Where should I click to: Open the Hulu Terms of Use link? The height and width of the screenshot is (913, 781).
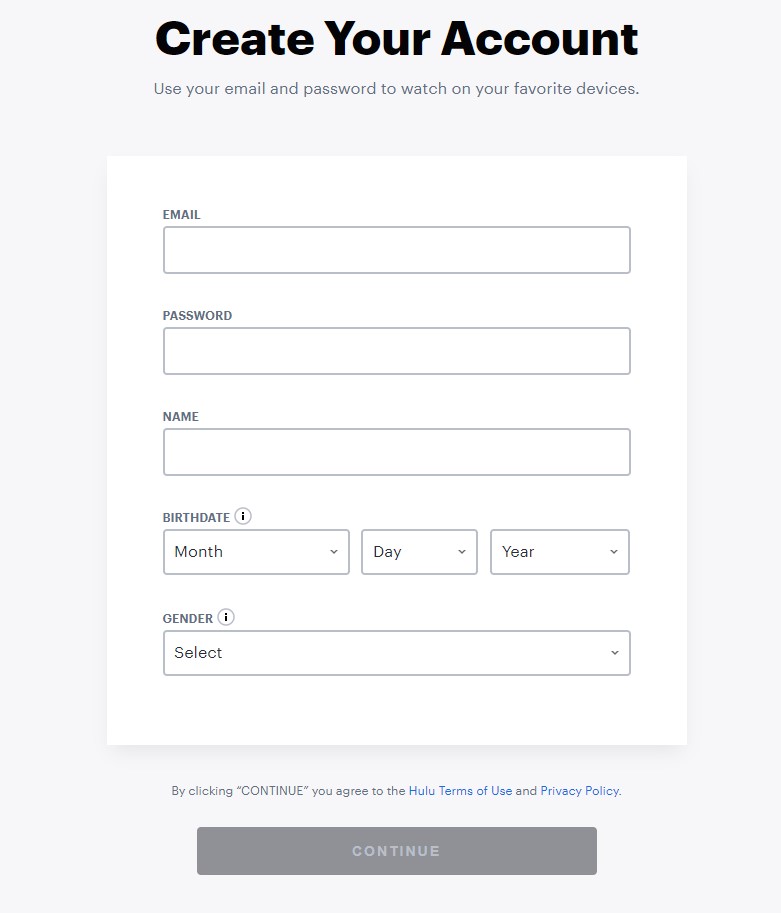(460, 791)
